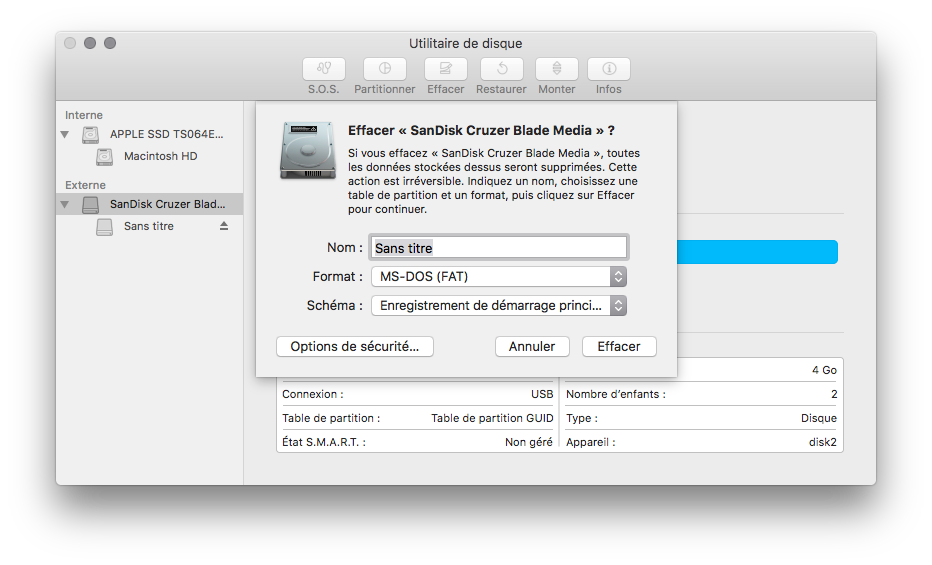Click the Monter toolbar icon

557,69
